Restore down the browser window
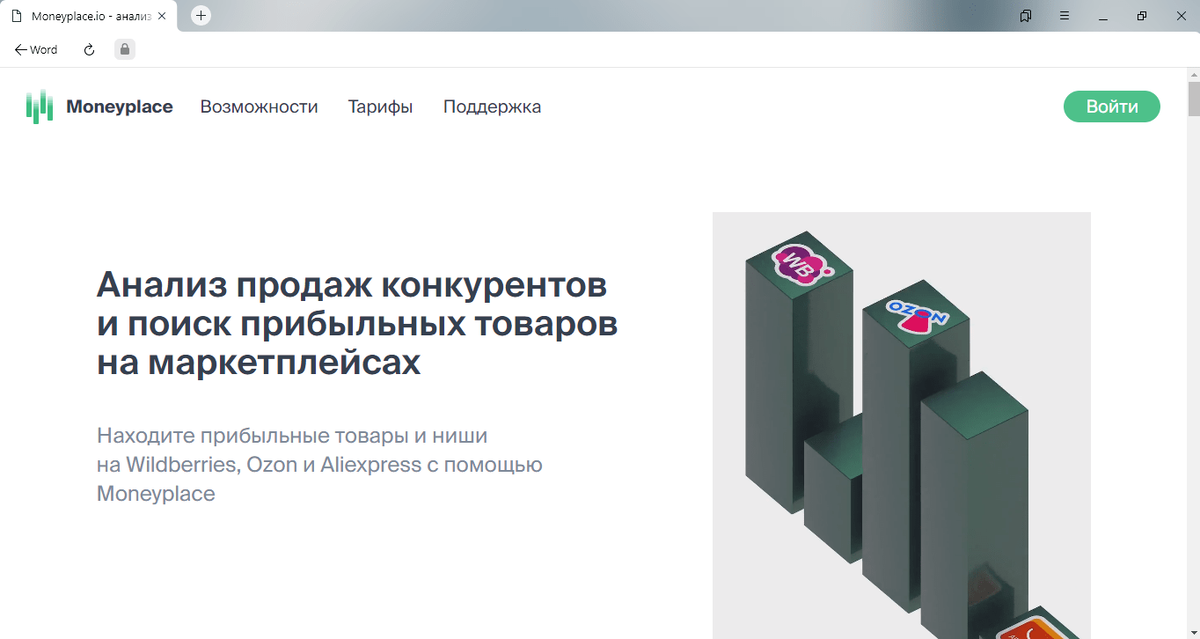 coord(1141,16)
